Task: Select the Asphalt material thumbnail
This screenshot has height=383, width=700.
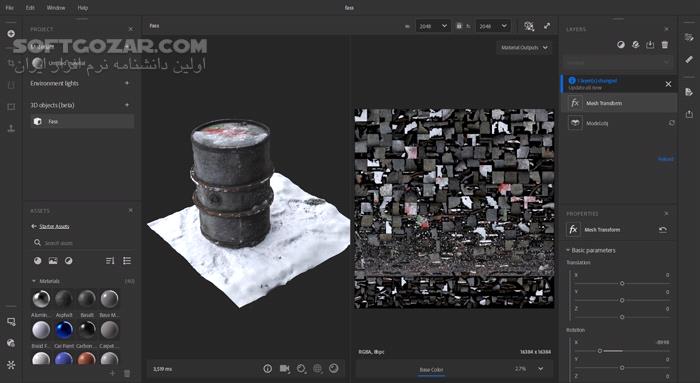Action: point(64,299)
